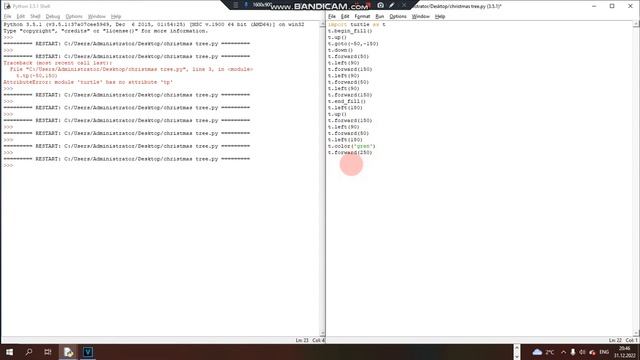Click the scroll down arrow in the shell scrollbar

tap(322, 333)
